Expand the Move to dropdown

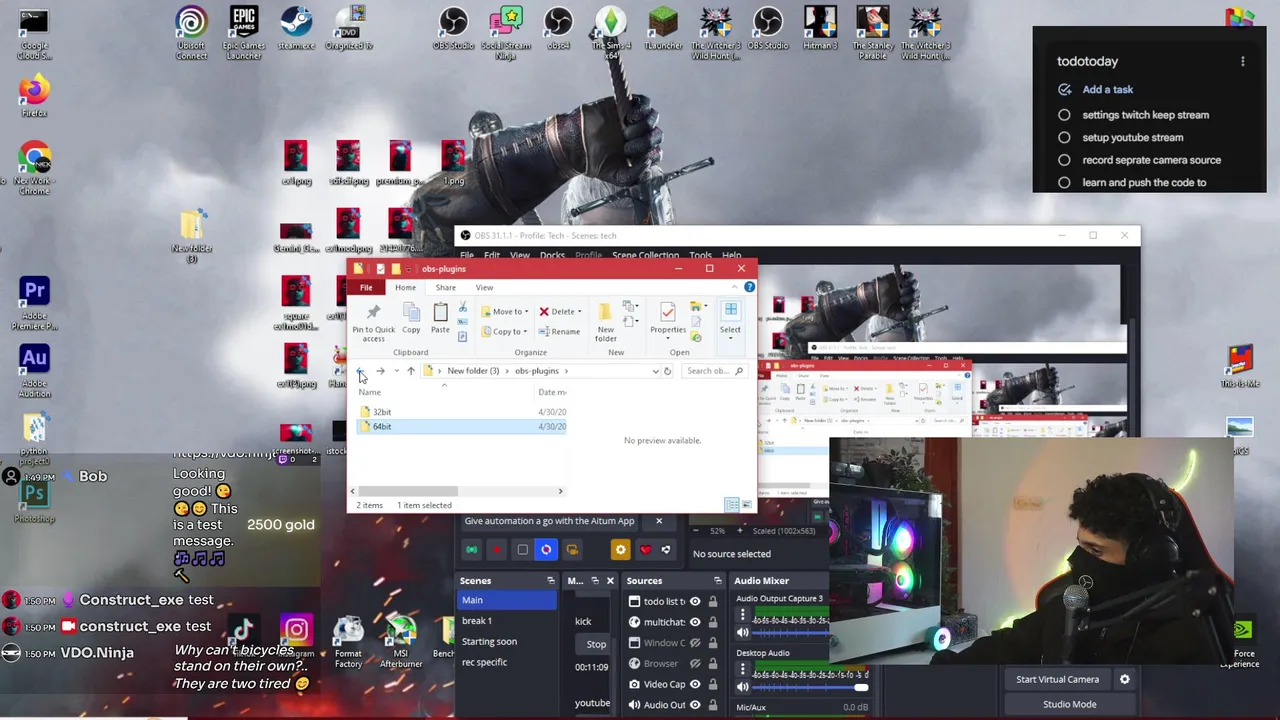point(526,312)
